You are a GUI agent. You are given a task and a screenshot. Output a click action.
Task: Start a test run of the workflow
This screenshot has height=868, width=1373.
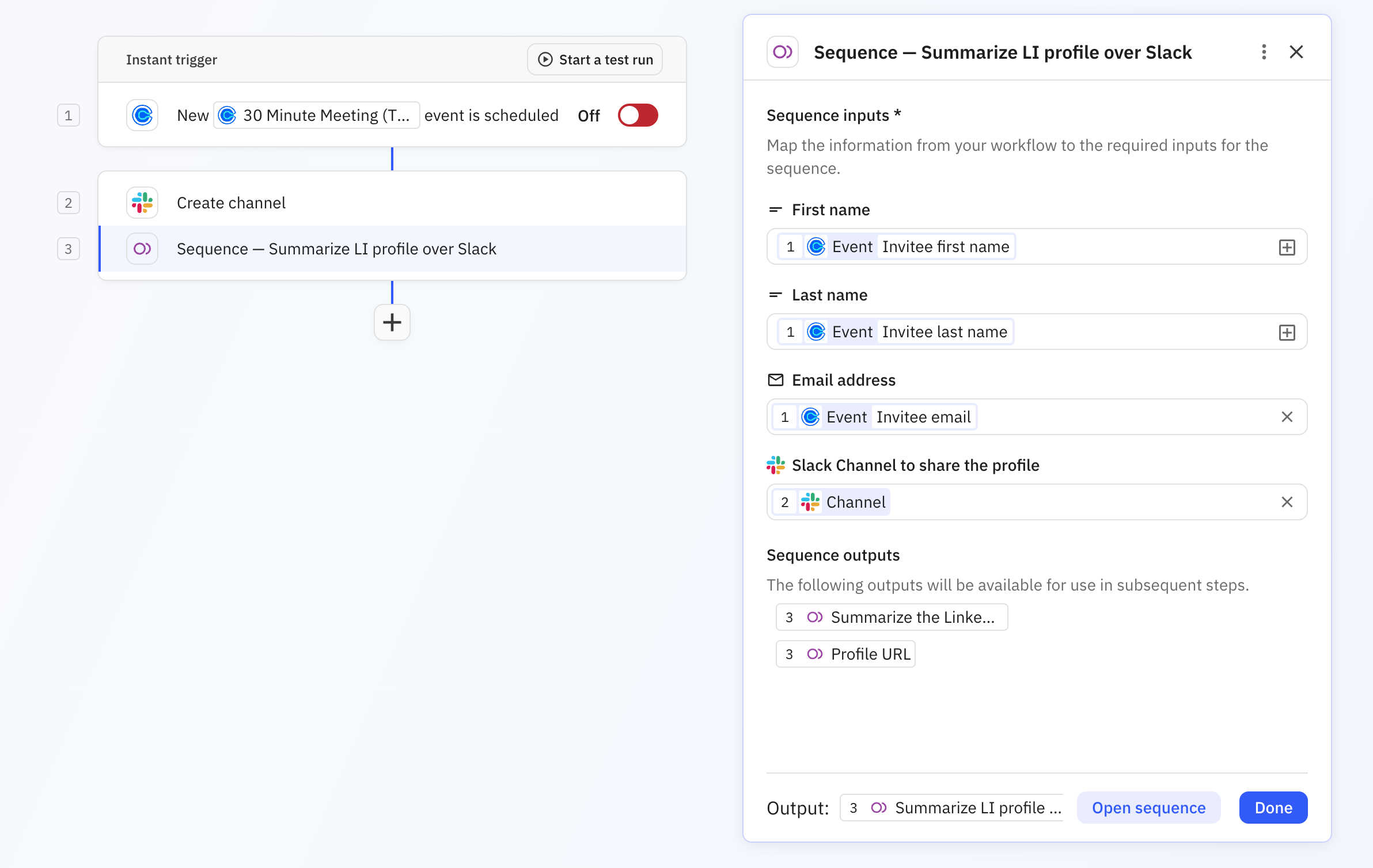pos(594,59)
